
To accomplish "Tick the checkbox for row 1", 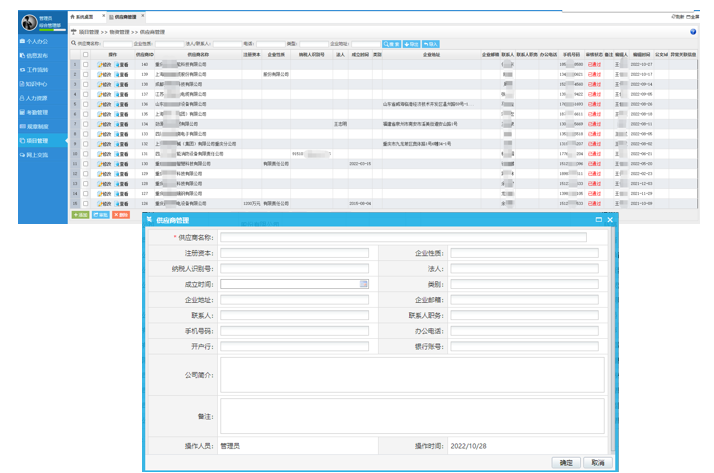I will [86, 64].
